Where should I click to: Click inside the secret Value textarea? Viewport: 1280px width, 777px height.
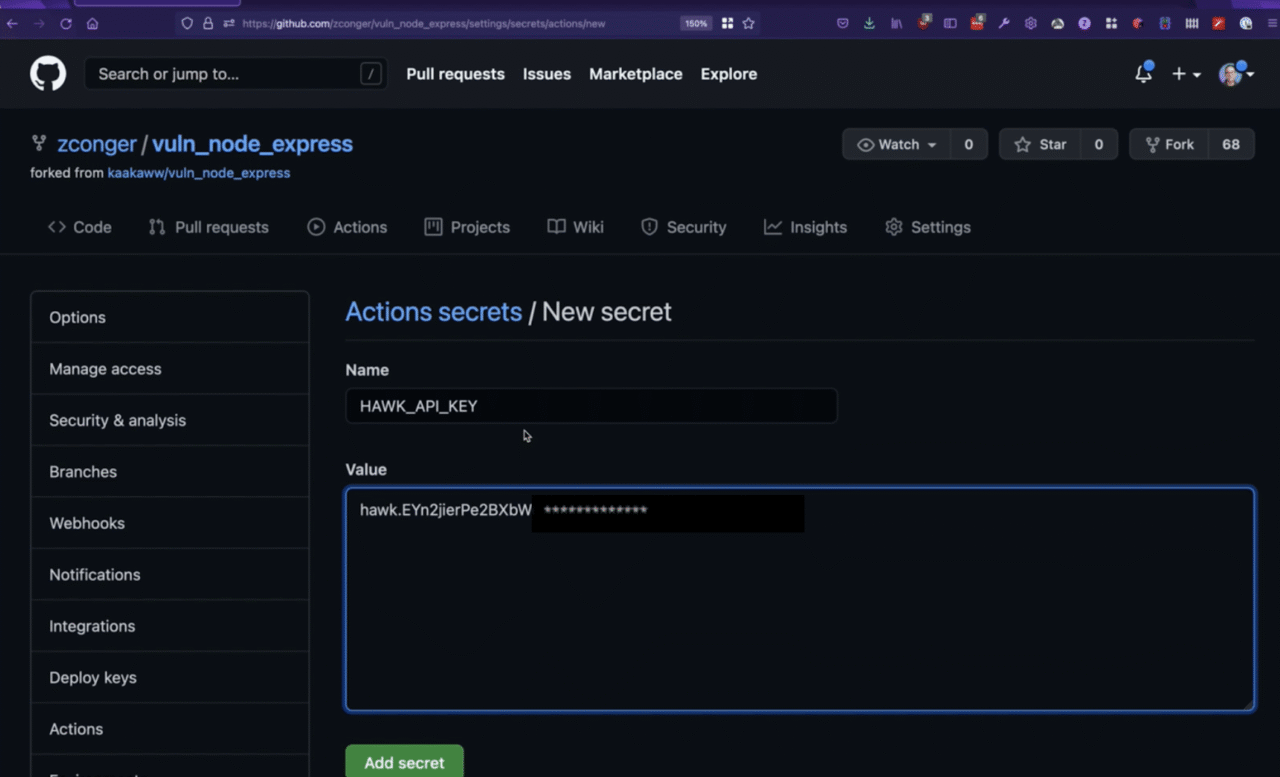(x=800, y=599)
